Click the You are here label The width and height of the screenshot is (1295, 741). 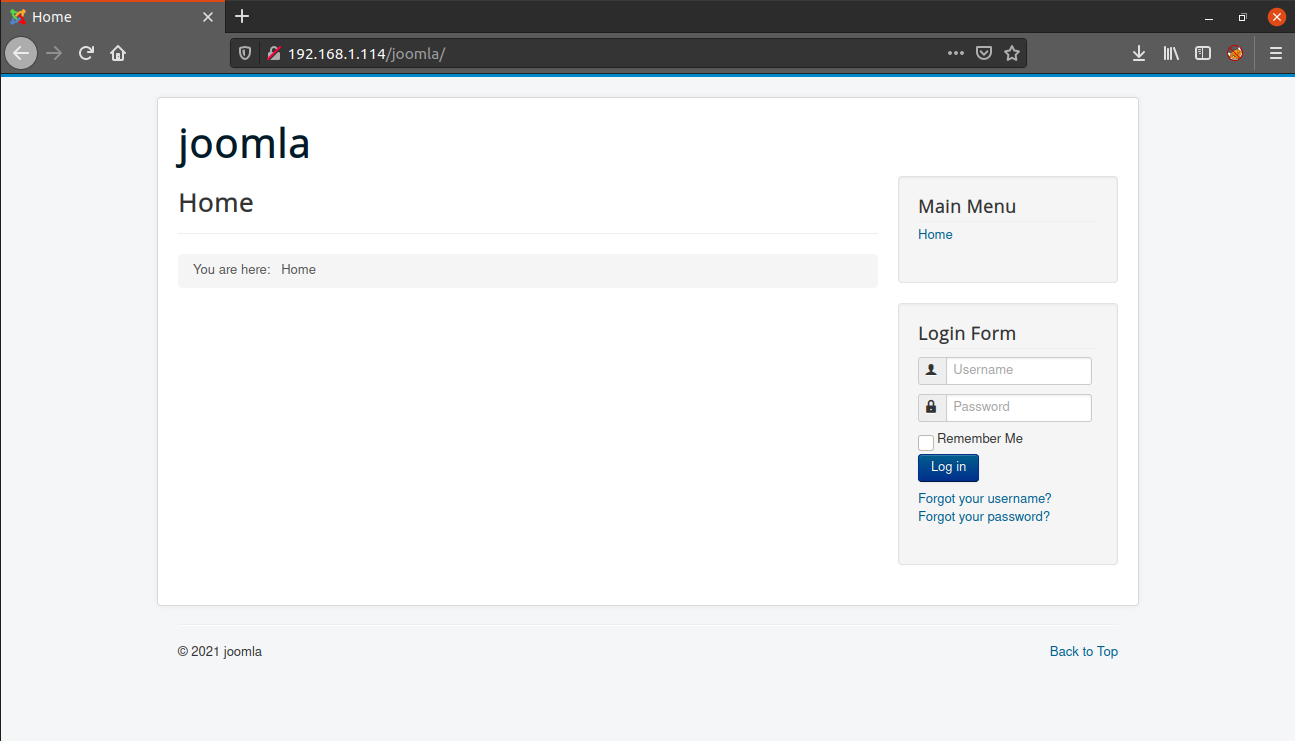232,269
